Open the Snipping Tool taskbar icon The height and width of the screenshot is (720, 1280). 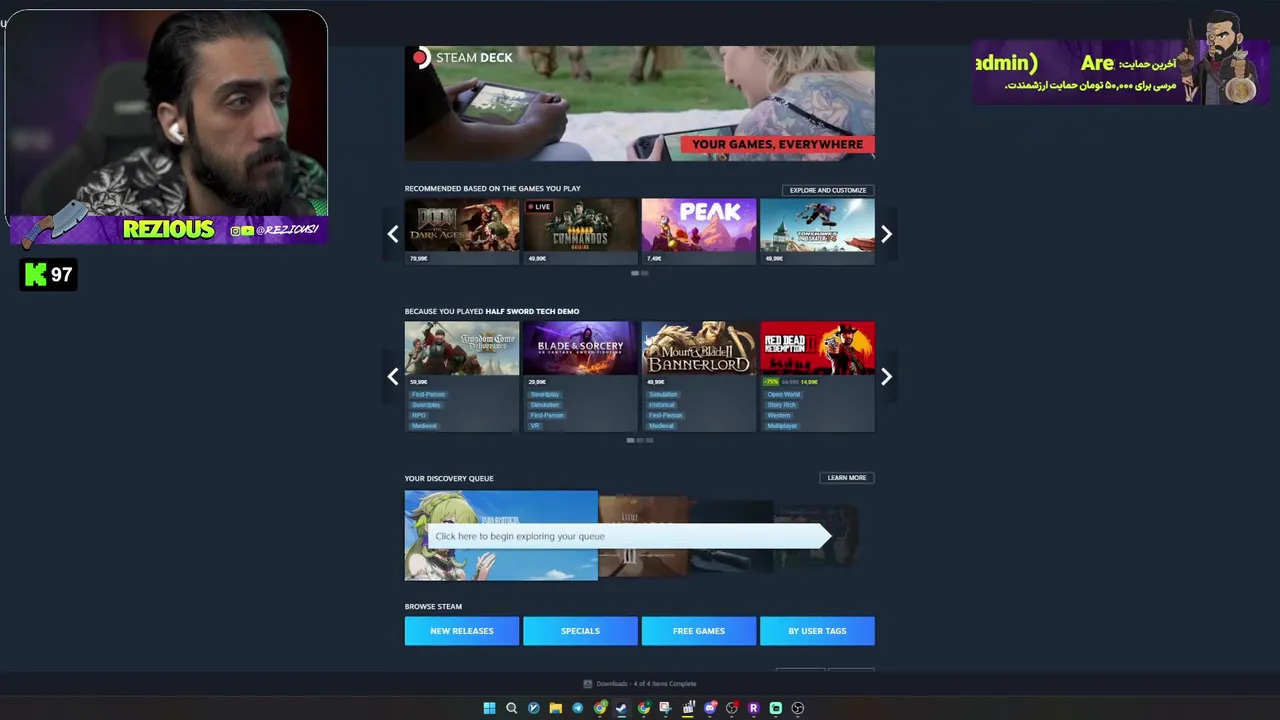(665, 708)
